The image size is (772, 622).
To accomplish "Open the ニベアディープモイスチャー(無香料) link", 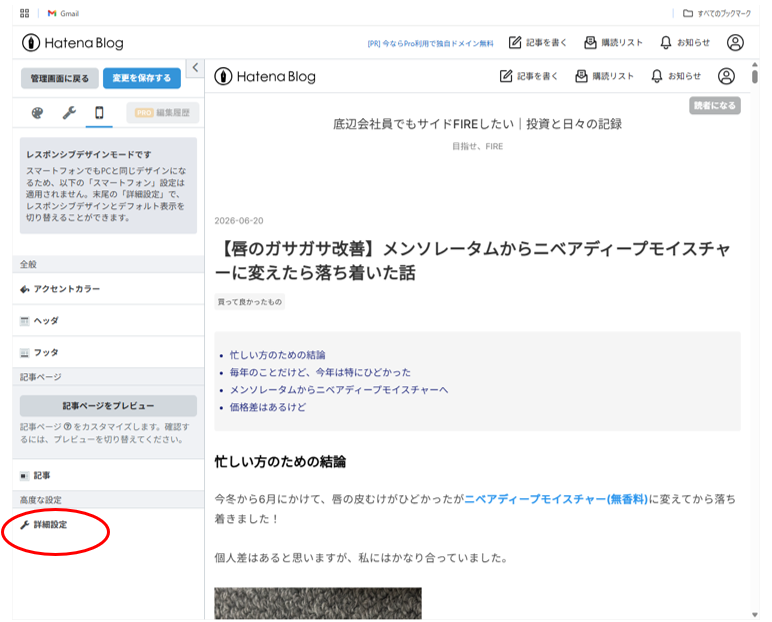I will click(556, 499).
